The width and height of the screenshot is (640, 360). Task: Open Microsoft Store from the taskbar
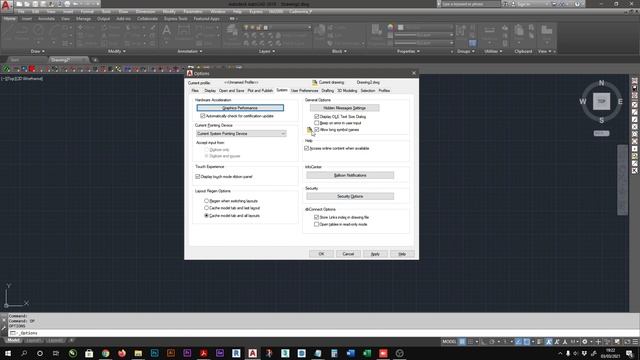coord(89,353)
